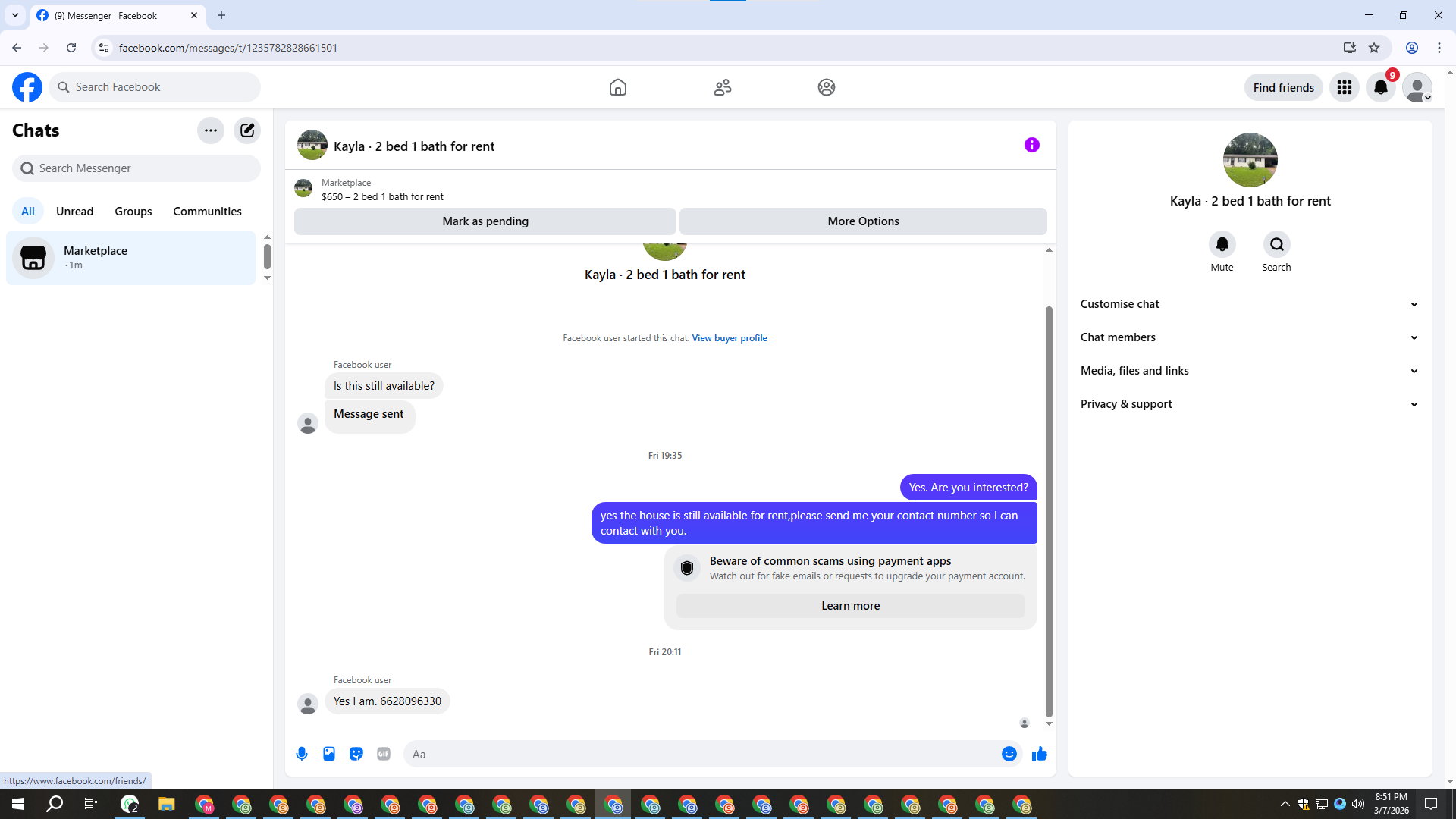Click the chat list scrollbar thumb
Image resolution: width=1456 pixels, height=819 pixels.
click(267, 256)
